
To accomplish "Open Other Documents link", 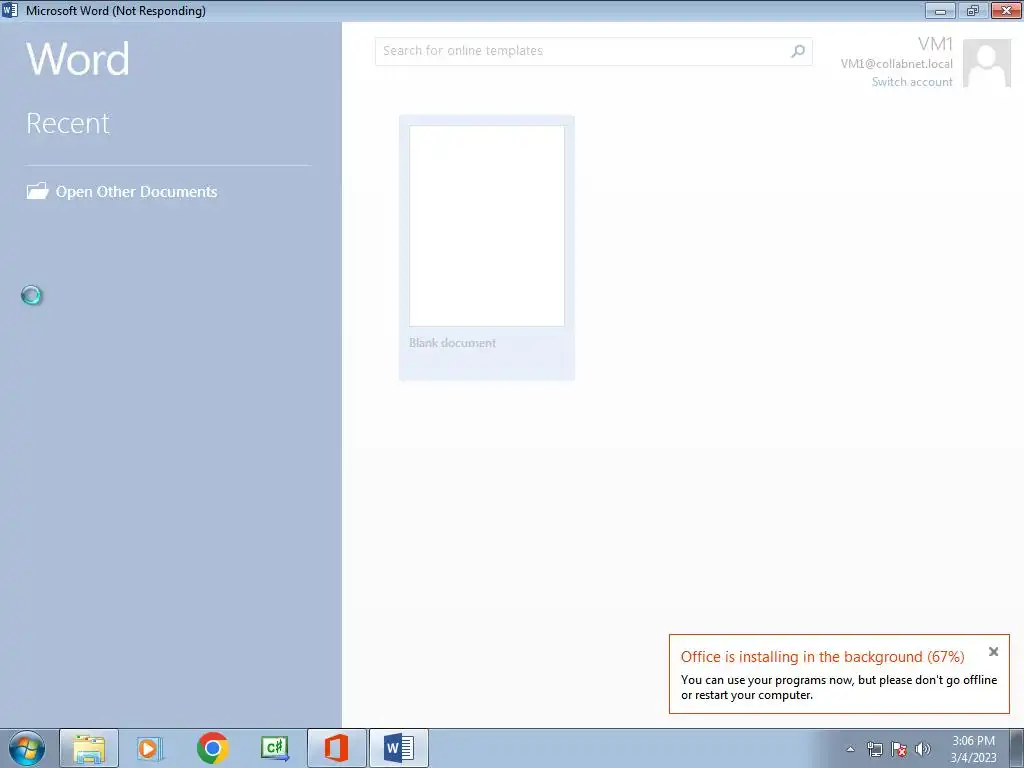I will coord(136,191).
